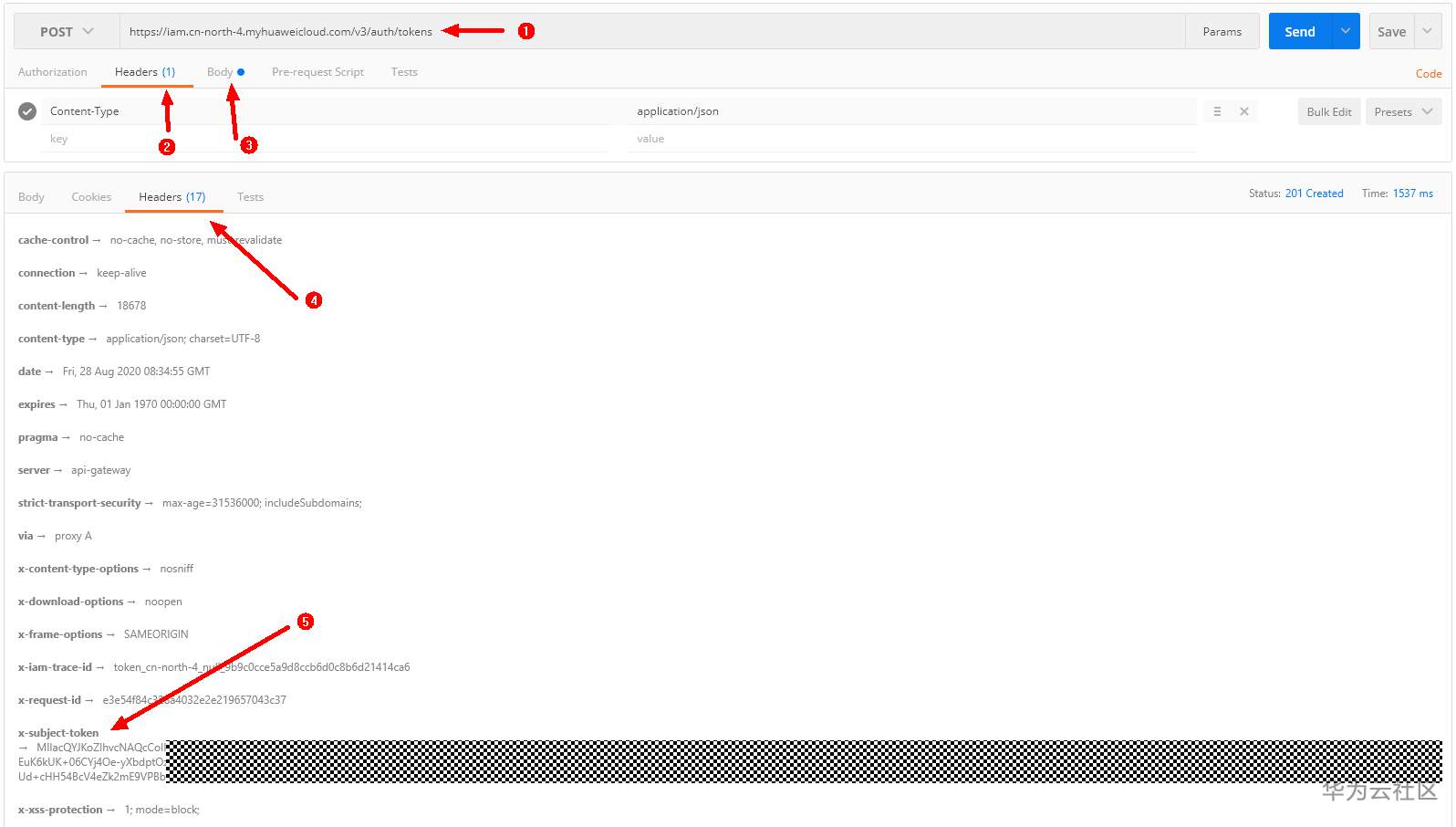
Task: Select the via proxy A value
Action: coord(73,536)
